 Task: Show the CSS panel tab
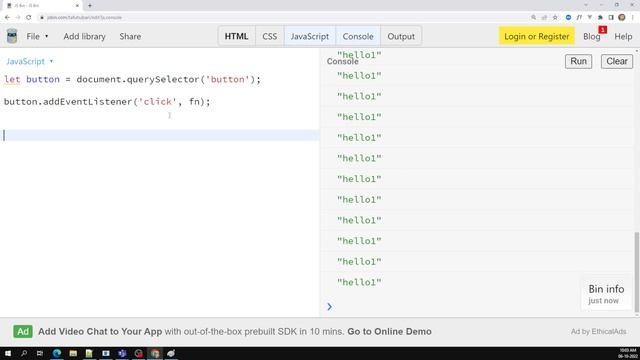pos(269,36)
